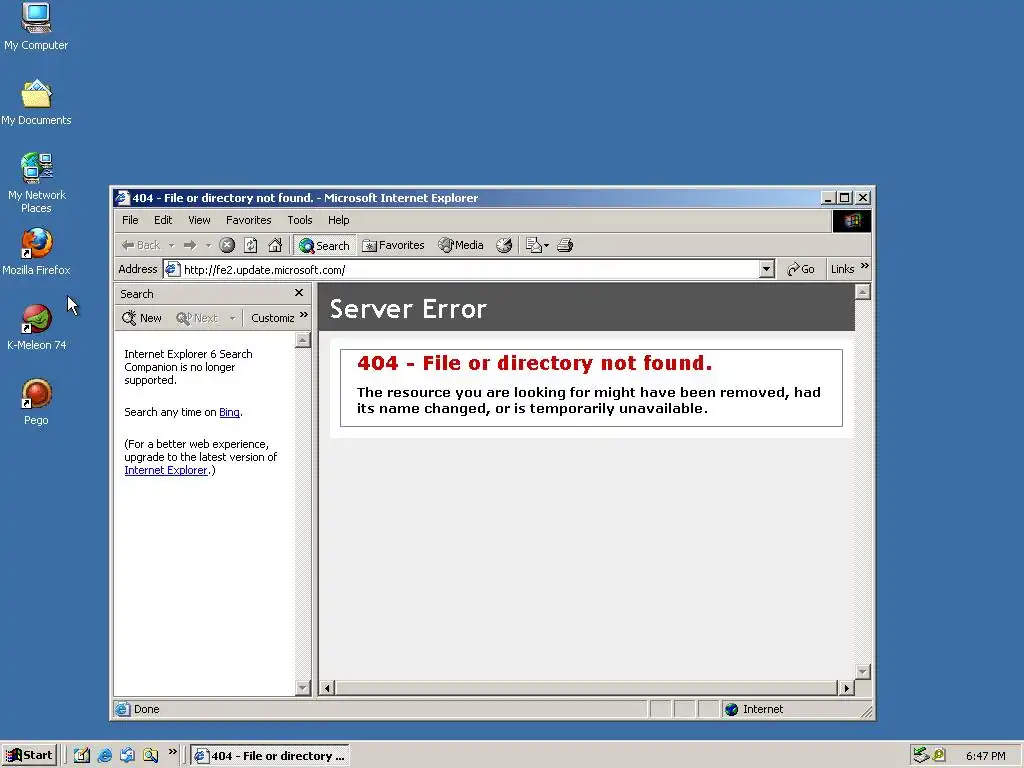Click the 404 taskbar window button
This screenshot has width=1024, height=768.
[x=270, y=756]
